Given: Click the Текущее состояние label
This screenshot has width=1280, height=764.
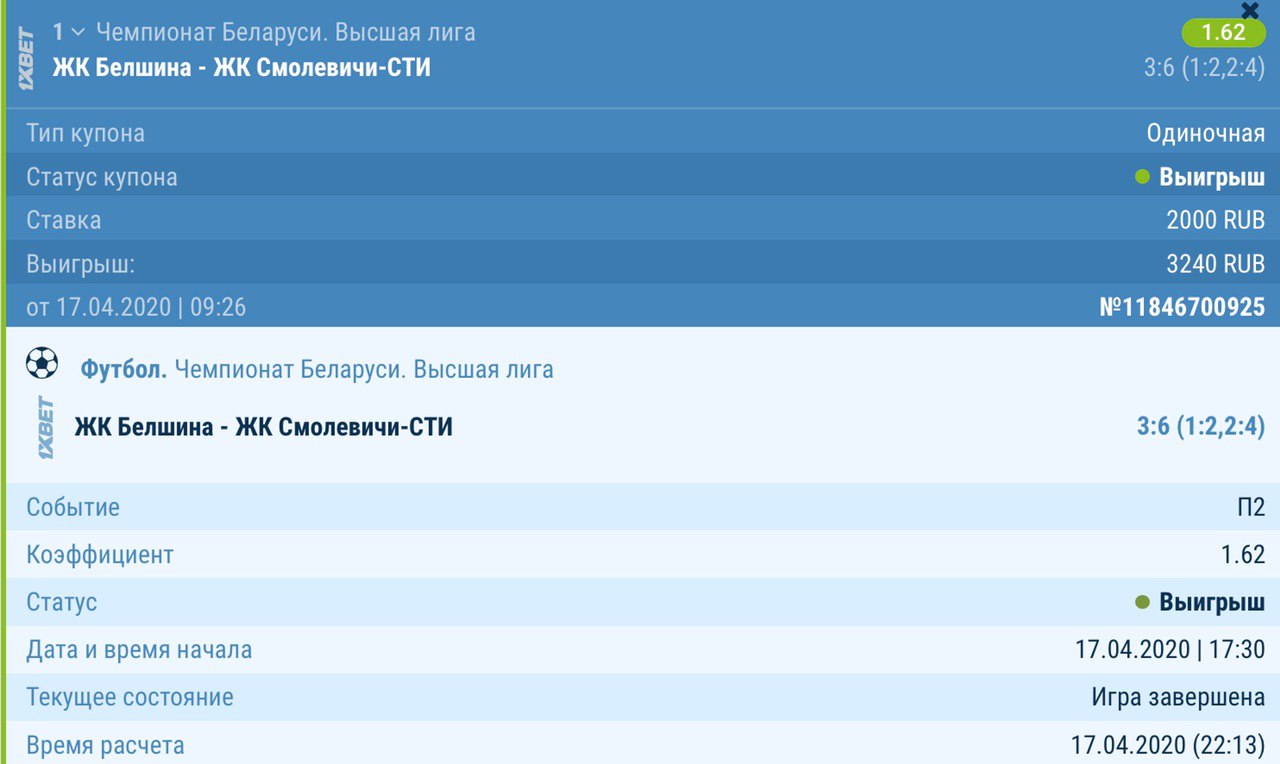Looking at the screenshot, I should (x=130, y=697).
